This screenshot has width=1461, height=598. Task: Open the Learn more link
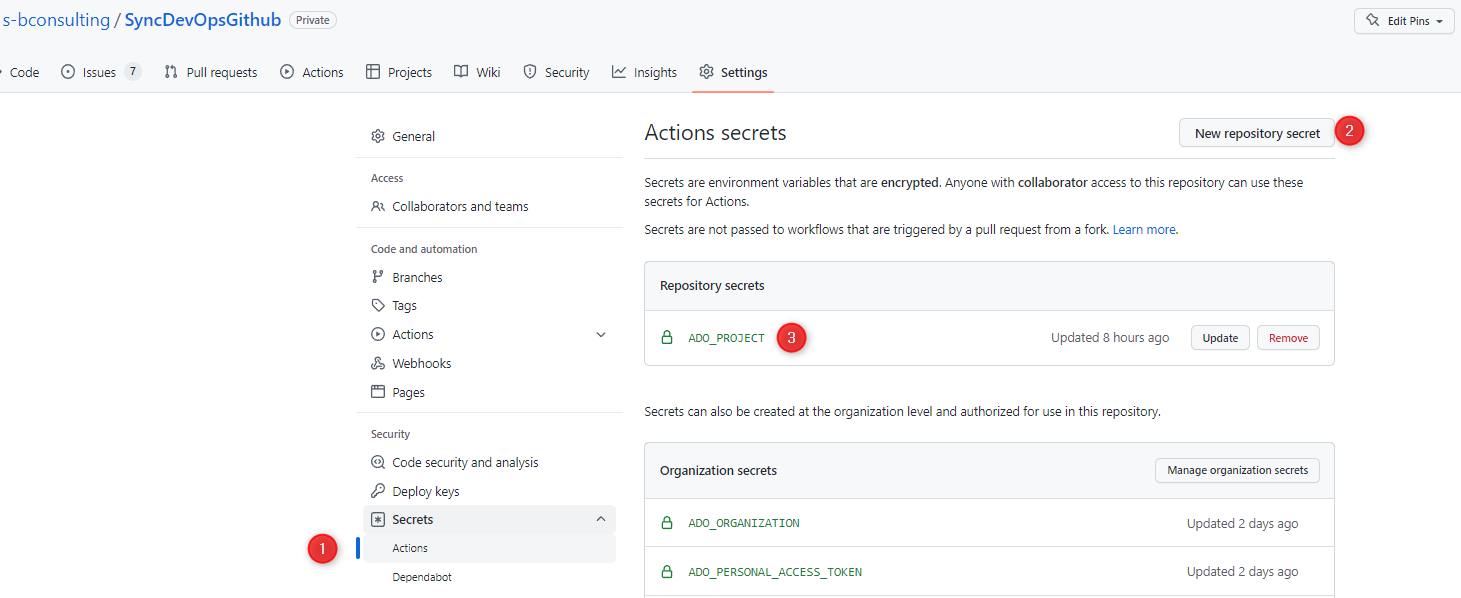pyautogui.click(x=1143, y=229)
